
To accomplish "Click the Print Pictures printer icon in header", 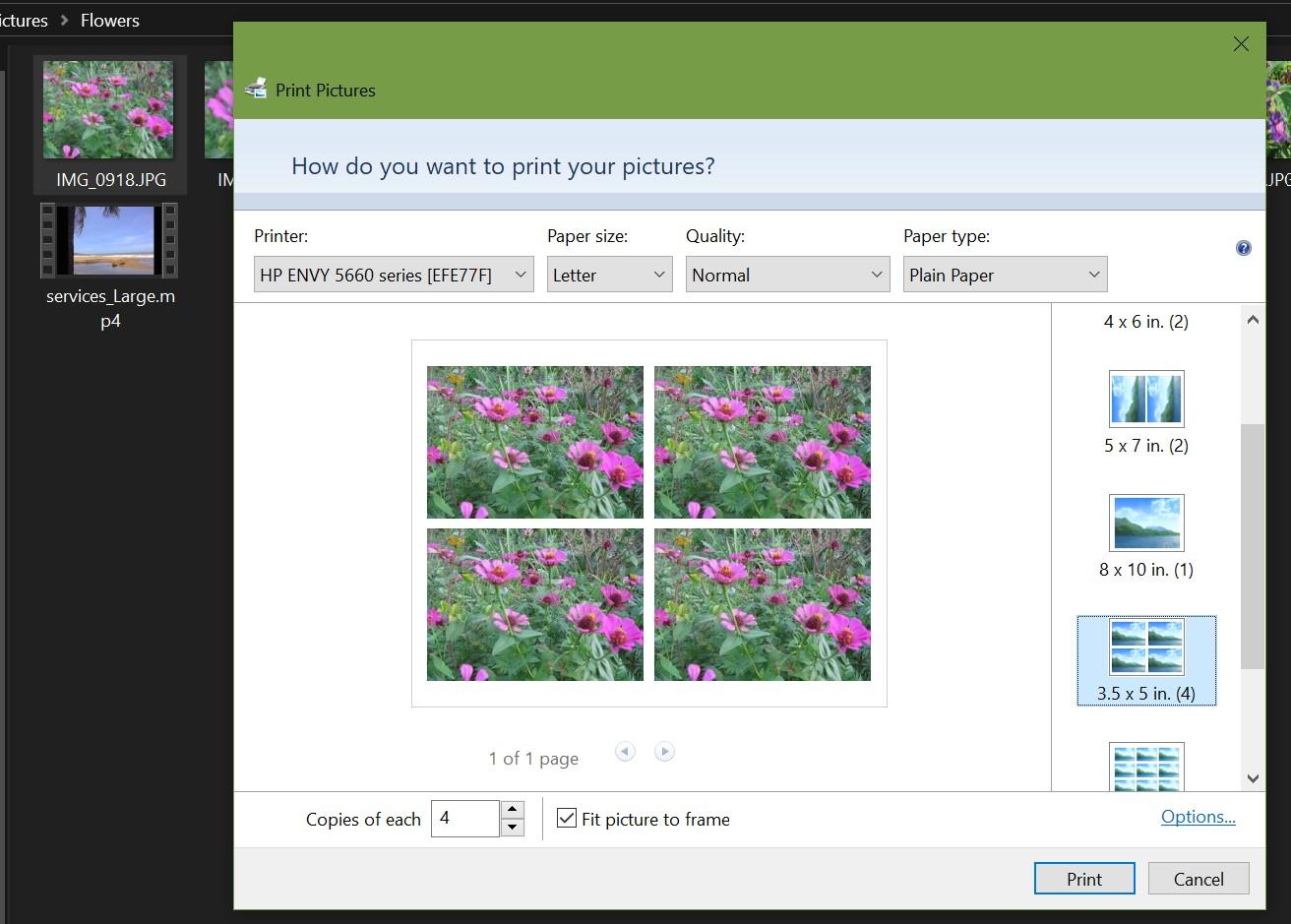I will coord(255,87).
